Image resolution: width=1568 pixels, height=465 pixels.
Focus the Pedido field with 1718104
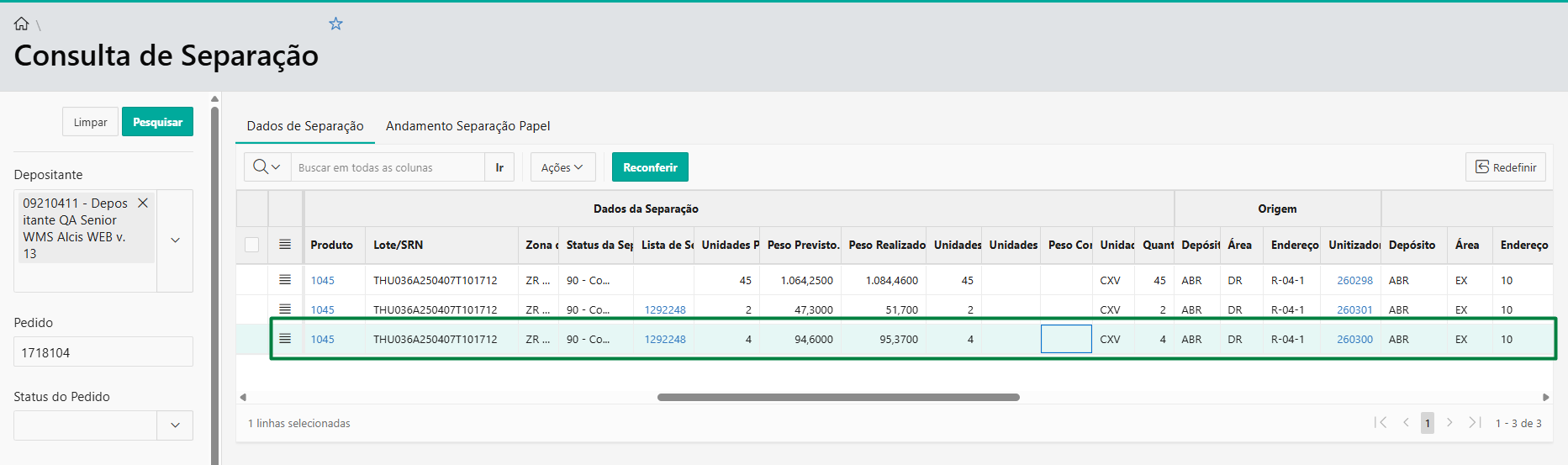click(103, 352)
